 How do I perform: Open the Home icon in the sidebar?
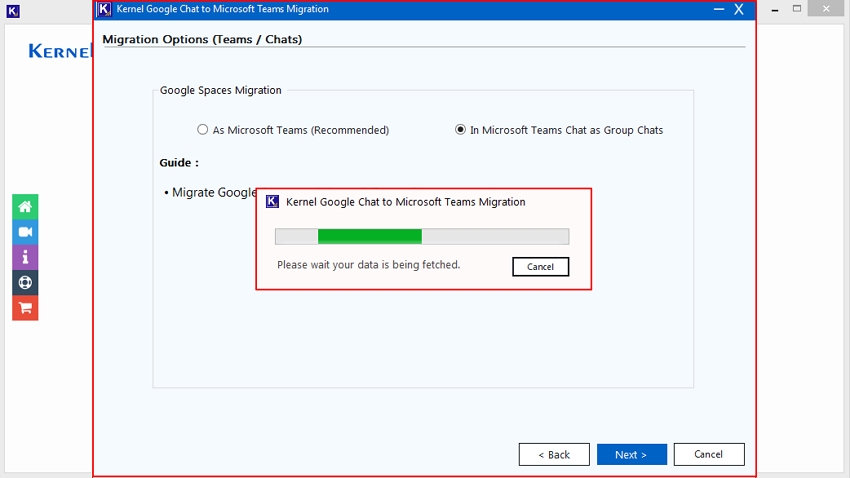[x=25, y=206]
